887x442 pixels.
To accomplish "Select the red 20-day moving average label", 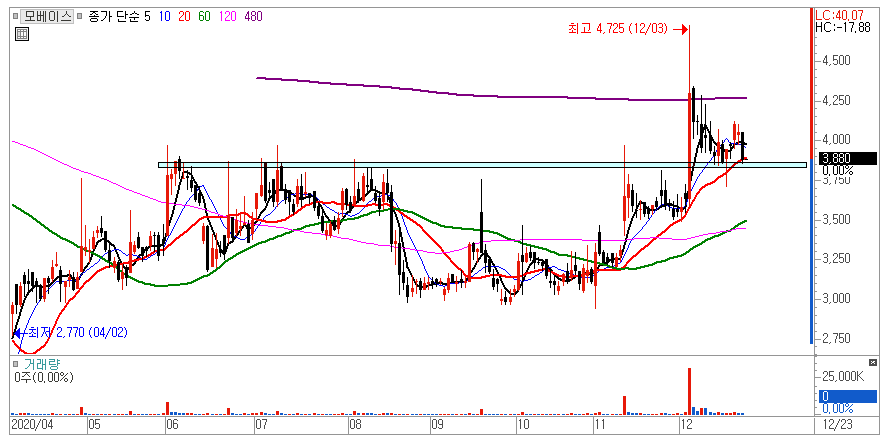I will pos(184,16).
